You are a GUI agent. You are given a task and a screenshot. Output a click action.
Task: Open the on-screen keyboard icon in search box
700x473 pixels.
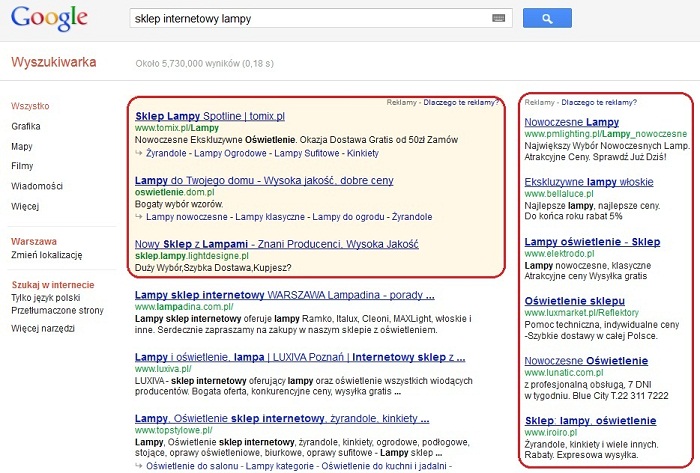[x=499, y=18]
